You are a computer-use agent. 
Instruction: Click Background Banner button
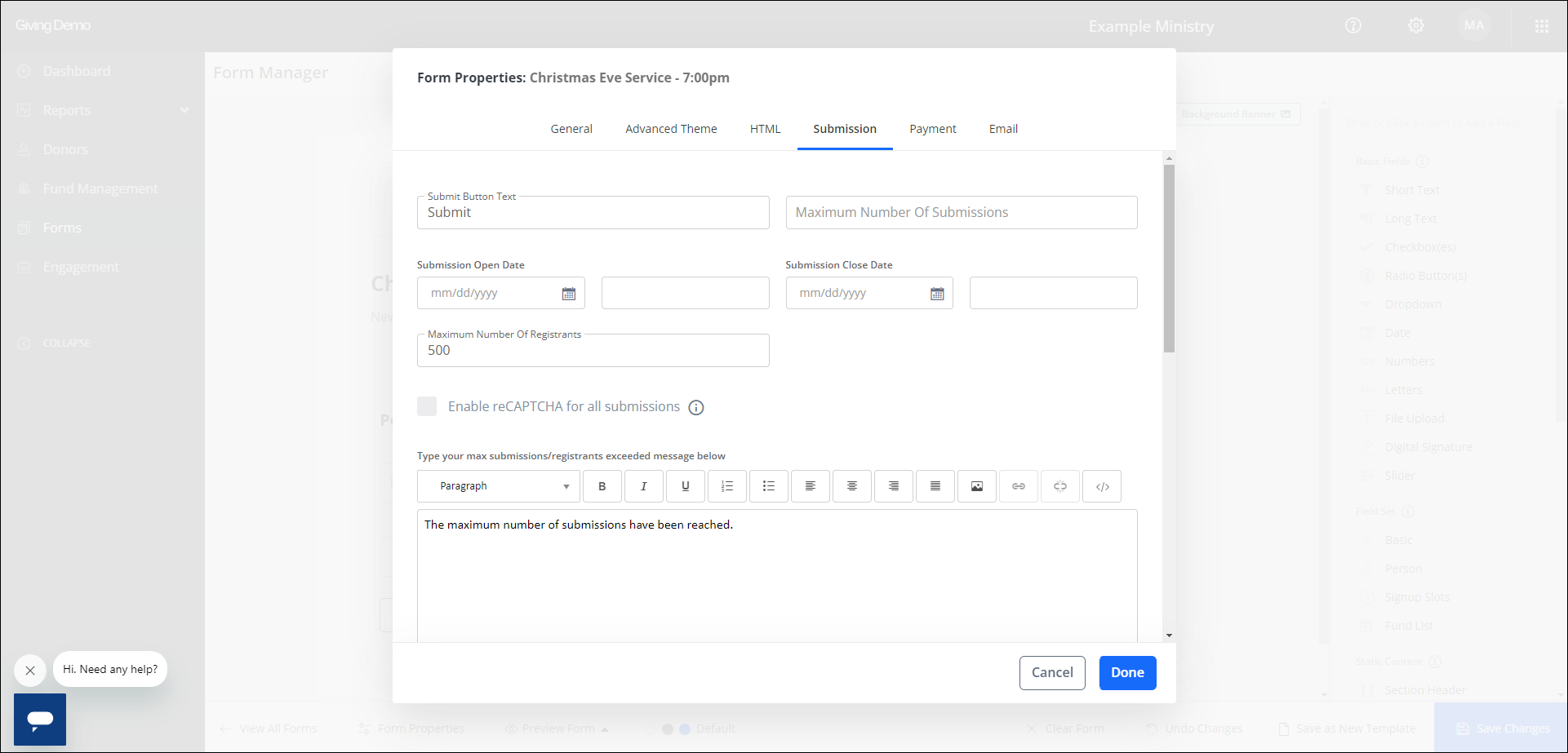coord(1237,114)
